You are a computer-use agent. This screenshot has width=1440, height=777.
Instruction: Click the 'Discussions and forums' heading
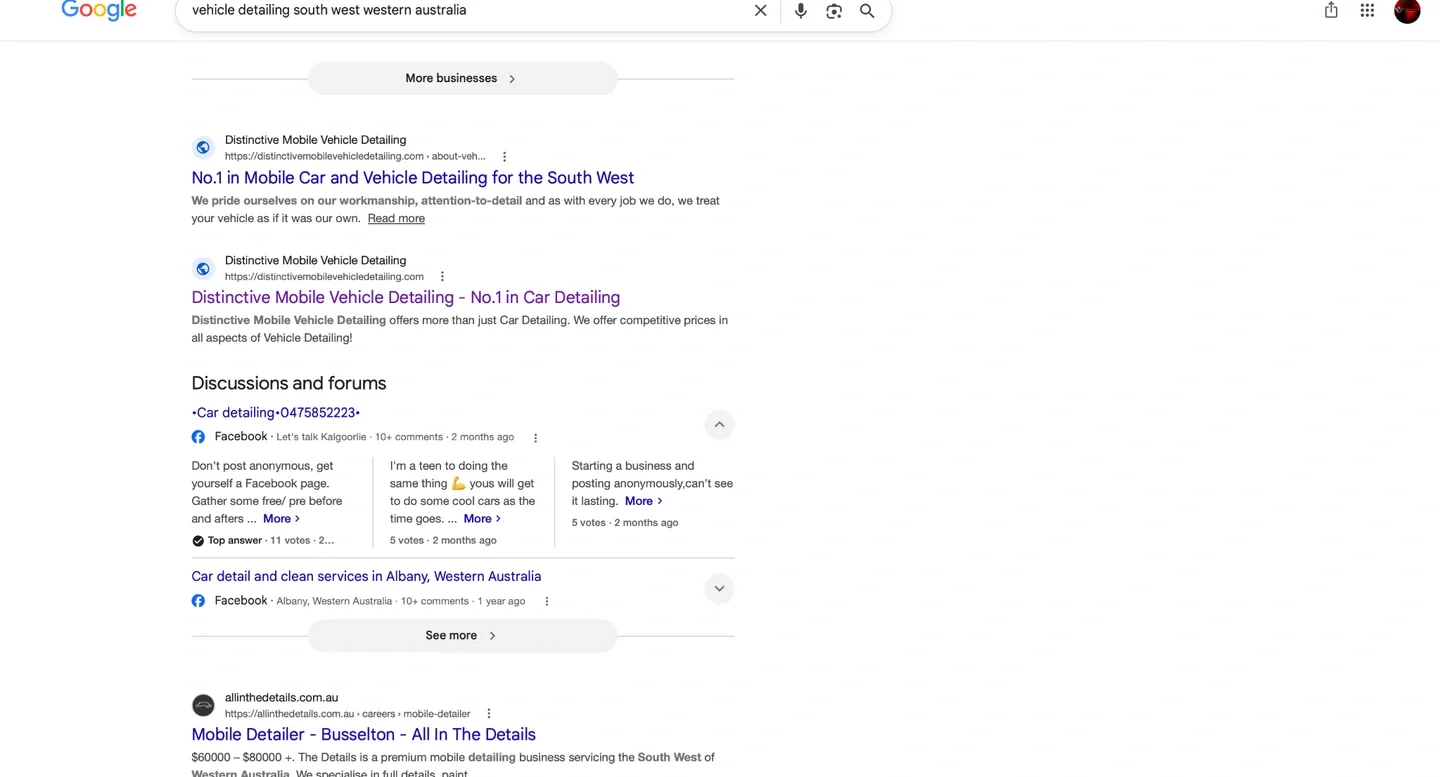tap(289, 384)
